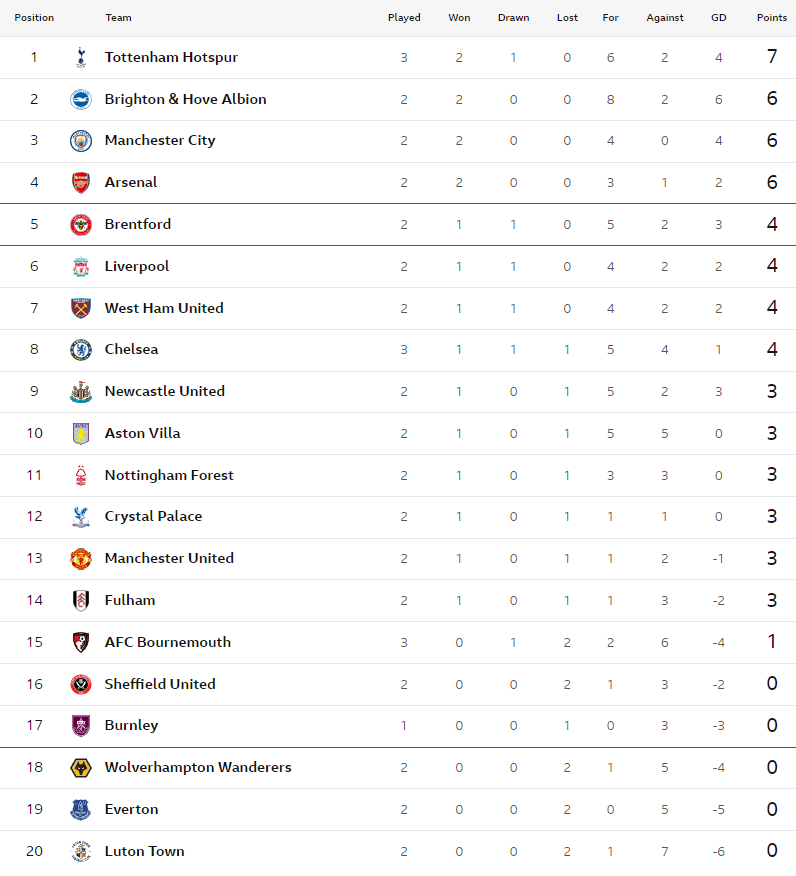
Task: Open the Aston Villa team link
Action: [x=142, y=434]
